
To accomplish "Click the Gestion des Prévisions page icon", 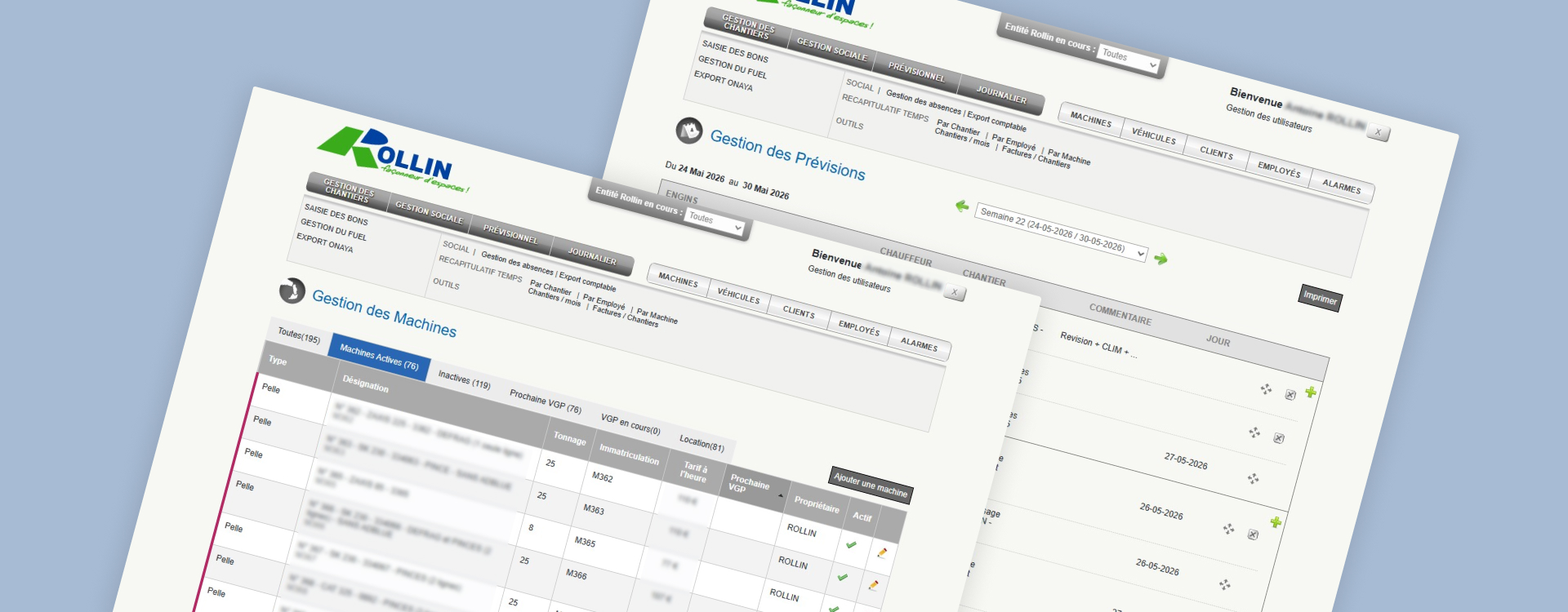I will pyautogui.click(x=689, y=131).
